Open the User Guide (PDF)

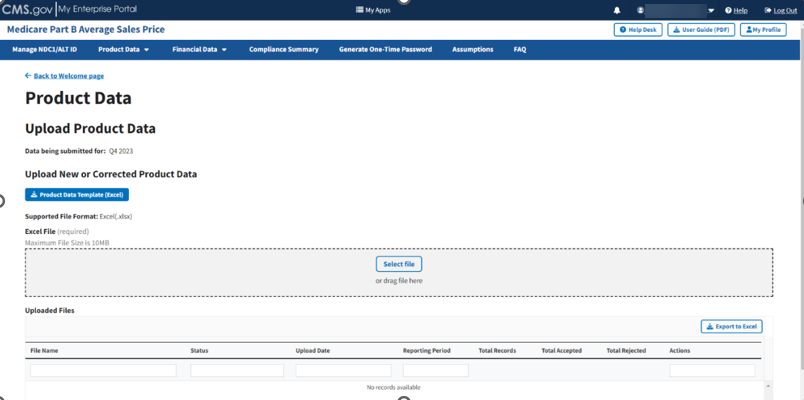pyautogui.click(x=701, y=30)
